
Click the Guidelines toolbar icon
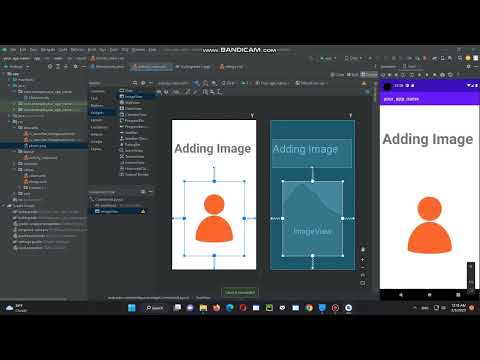219,92
